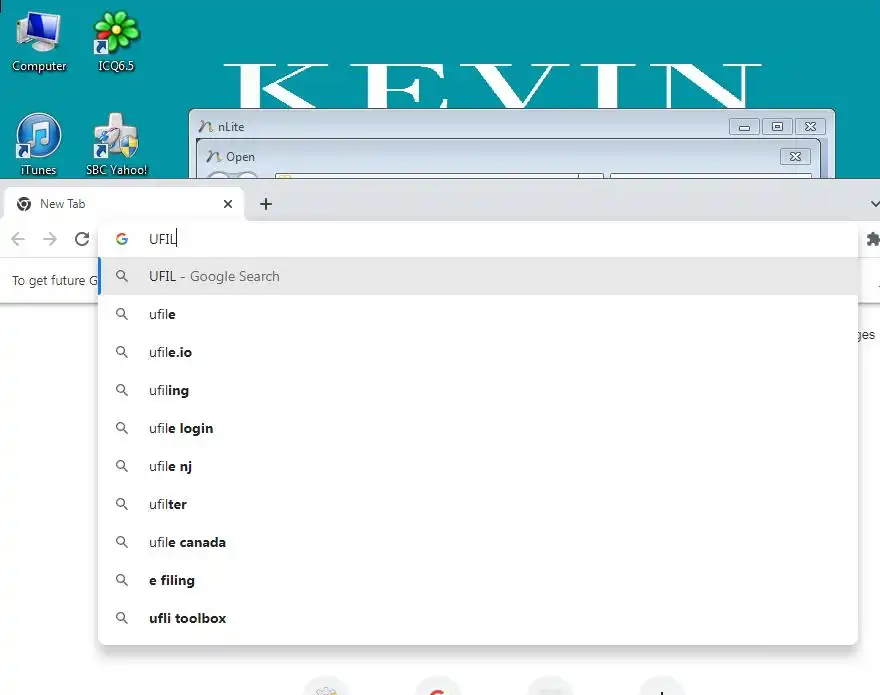Open the Computer desktop icon
Screen dimensions: 880x695
click(x=38, y=42)
